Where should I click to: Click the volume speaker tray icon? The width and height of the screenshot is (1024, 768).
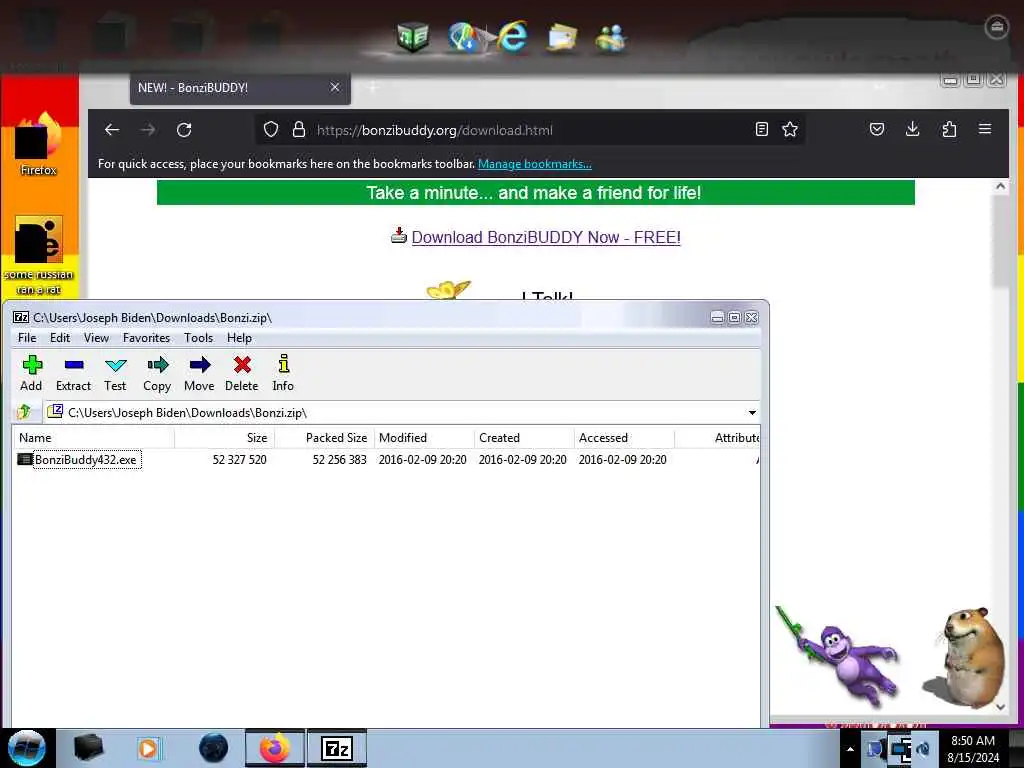923,749
